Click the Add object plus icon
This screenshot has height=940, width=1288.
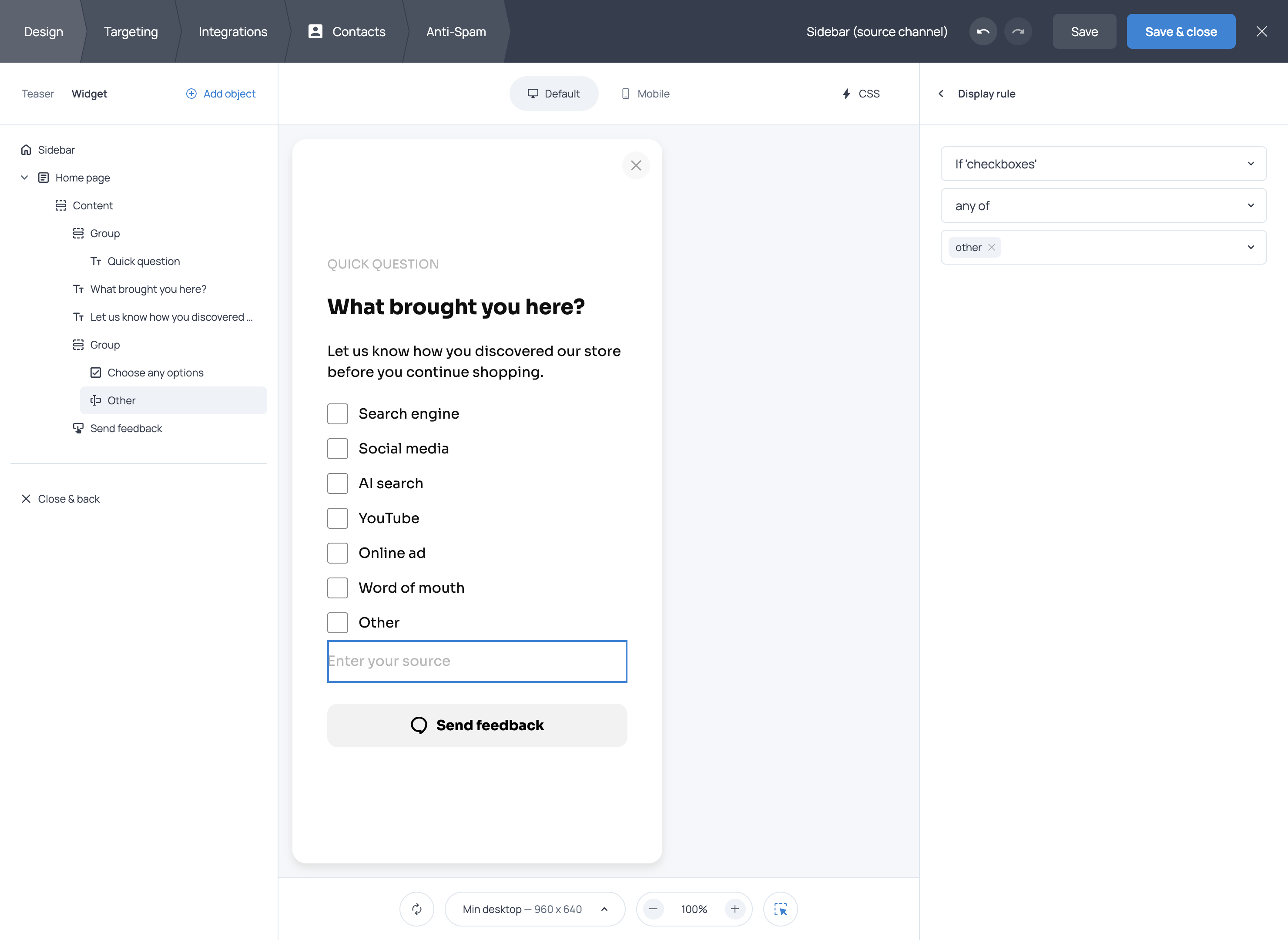(191, 94)
